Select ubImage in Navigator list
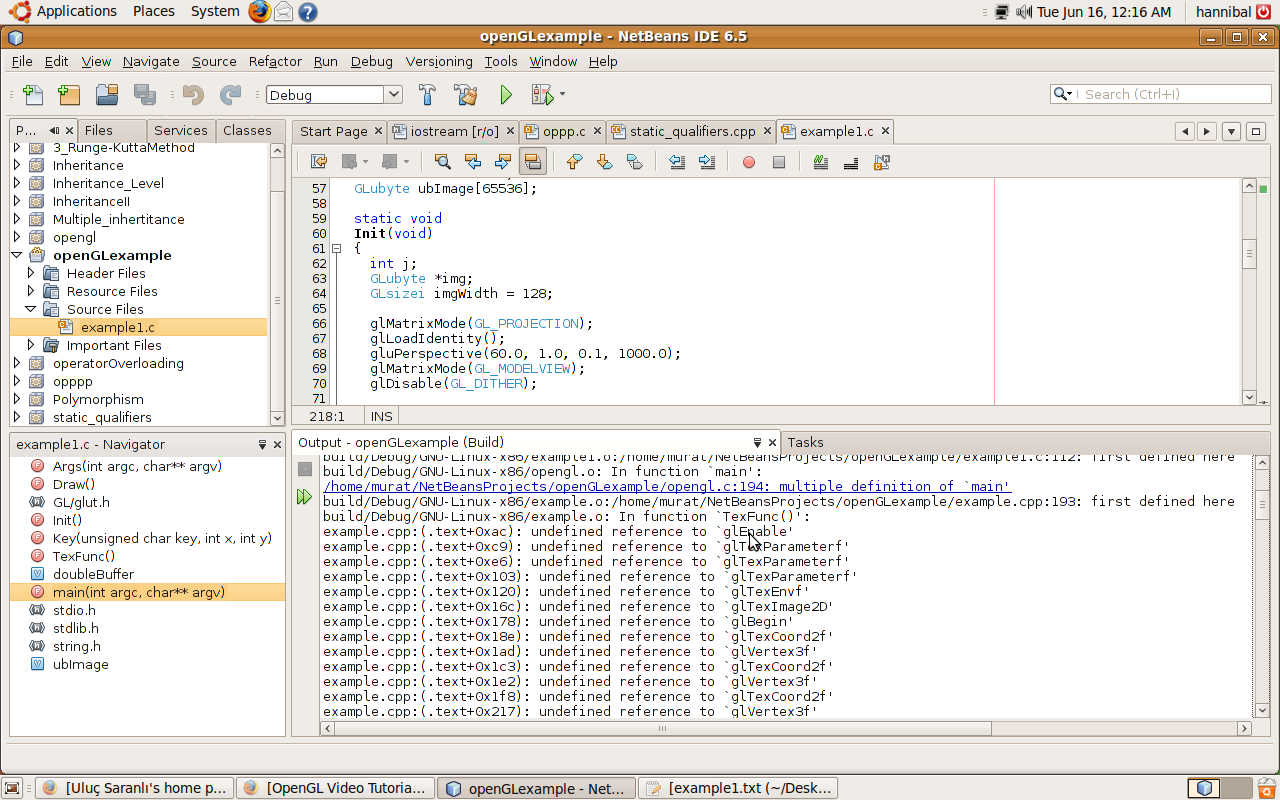 [x=81, y=664]
